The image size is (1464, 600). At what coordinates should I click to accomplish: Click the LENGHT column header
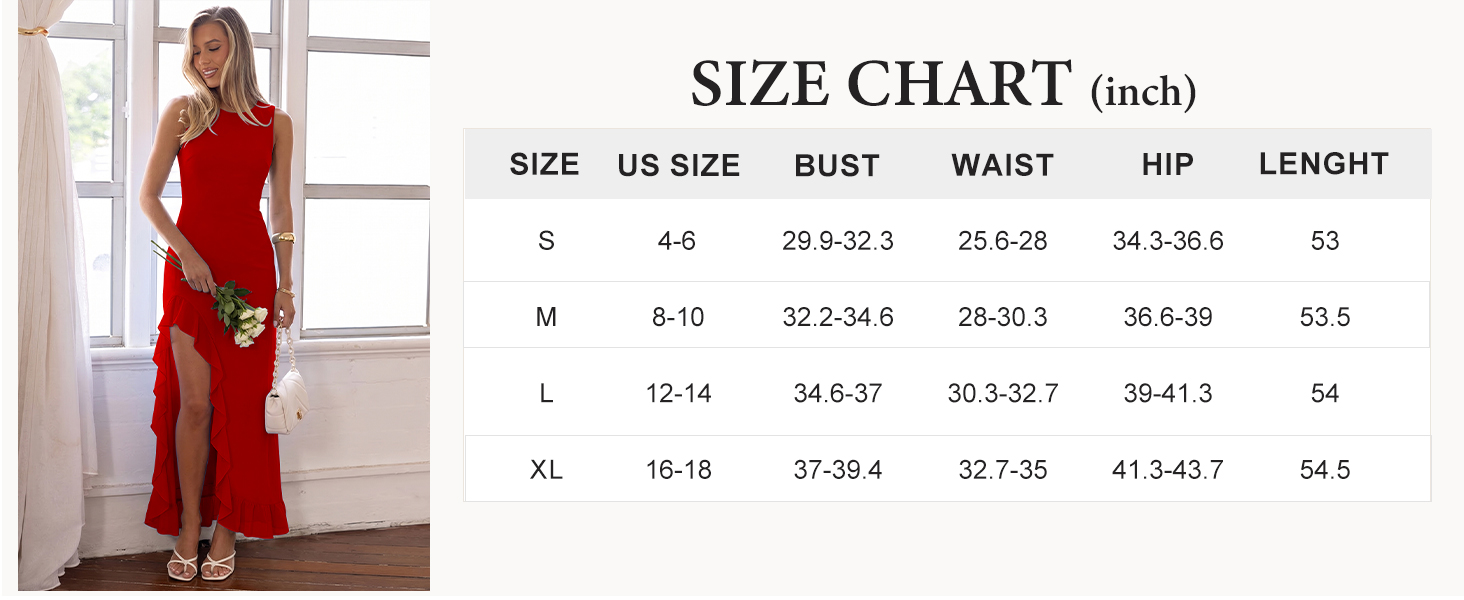click(1324, 164)
